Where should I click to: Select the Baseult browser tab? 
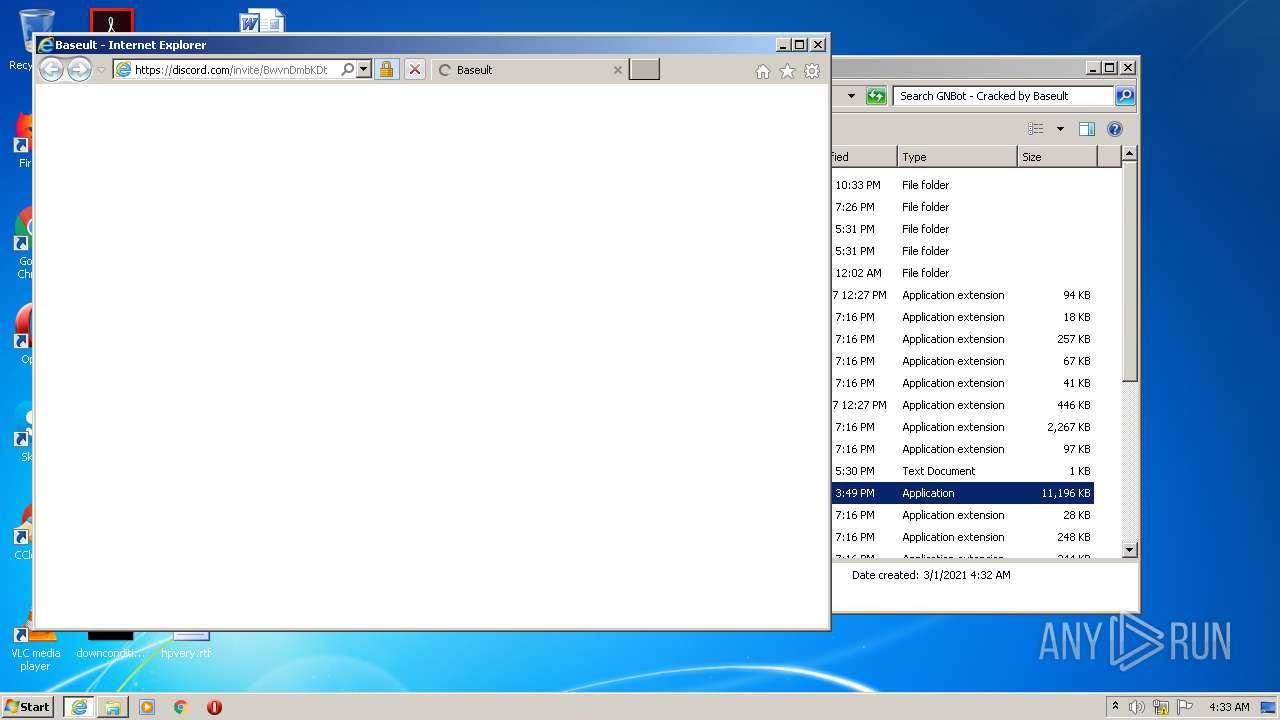click(x=530, y=70)
